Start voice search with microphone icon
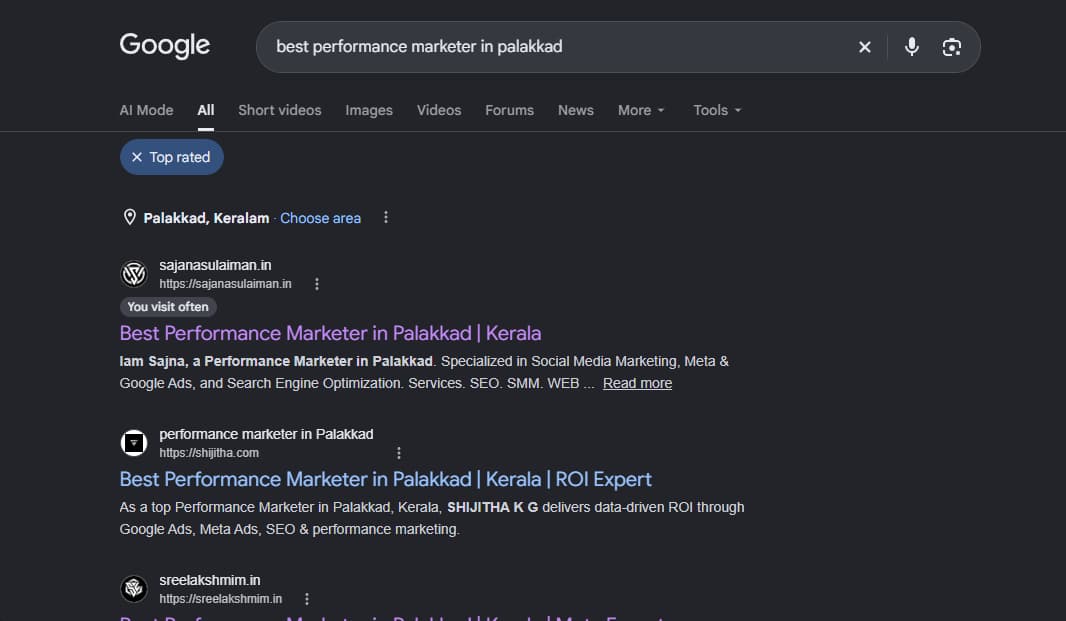The height and width of the screenshot is (621, 1066). click(x=911, y=47)
